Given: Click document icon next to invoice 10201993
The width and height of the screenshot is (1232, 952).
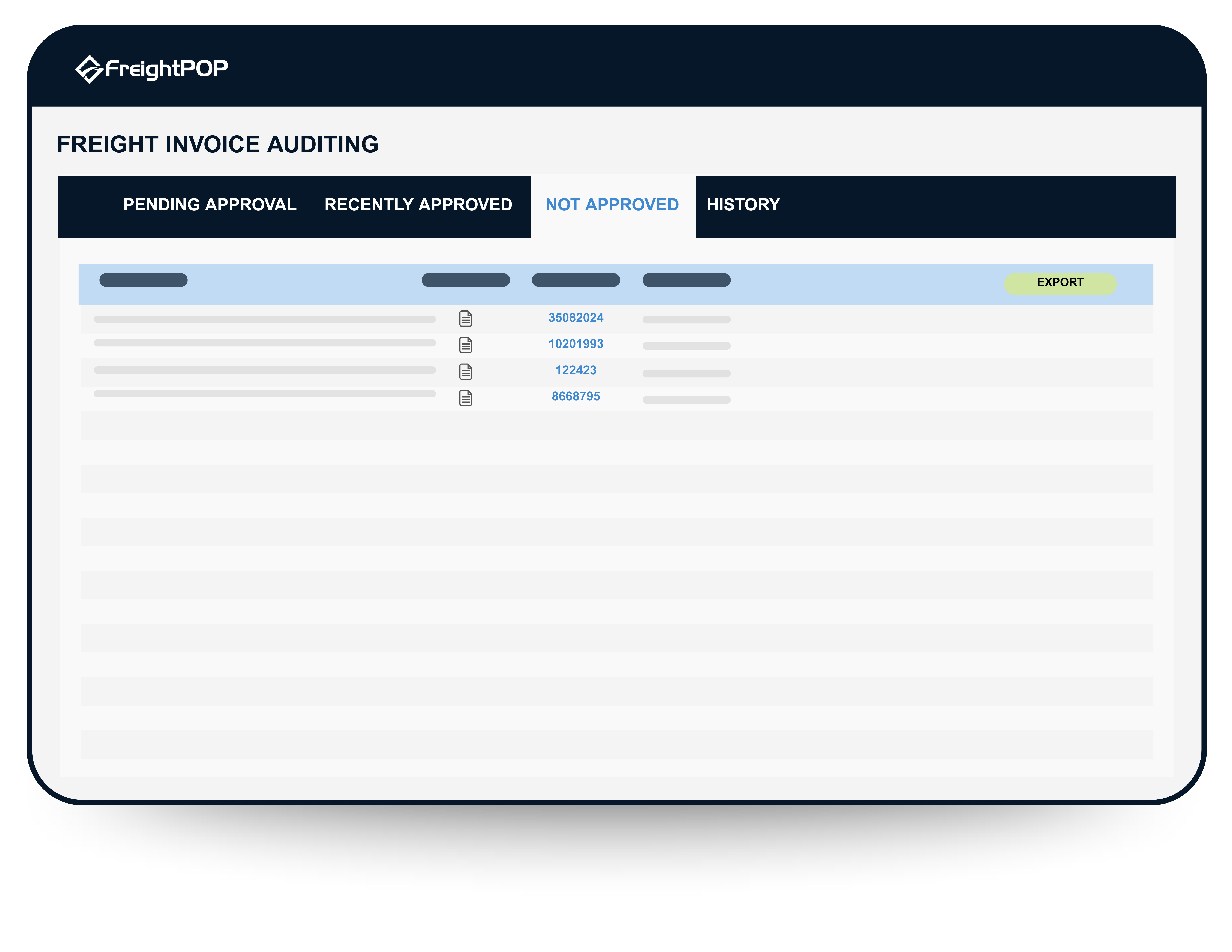Looking at the screenshot, I should point(466,345).
